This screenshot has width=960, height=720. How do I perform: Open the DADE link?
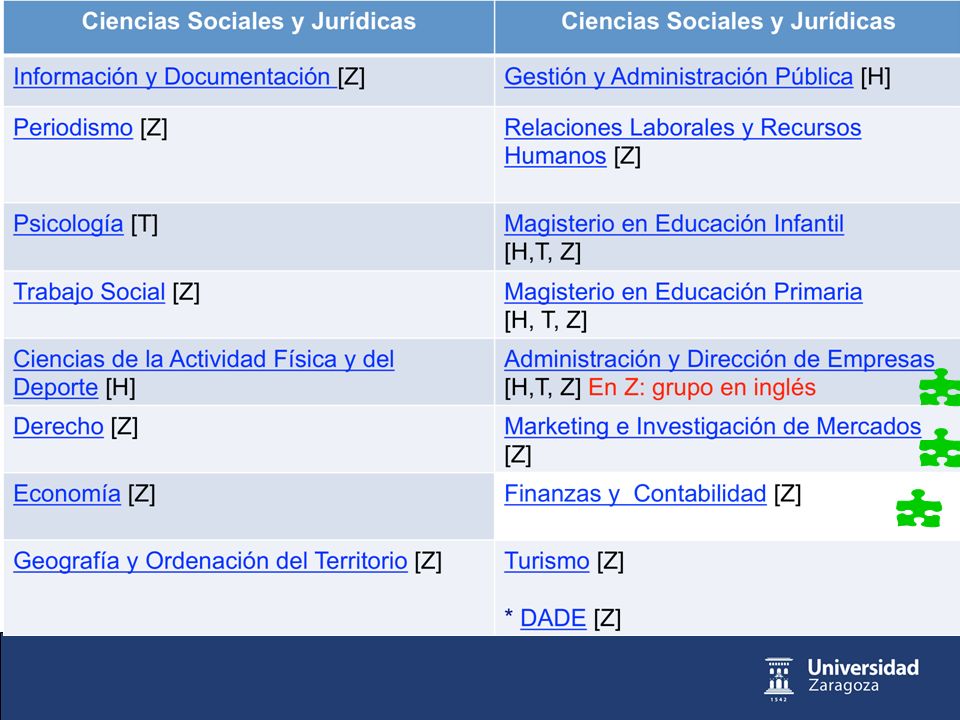[553, 618]
